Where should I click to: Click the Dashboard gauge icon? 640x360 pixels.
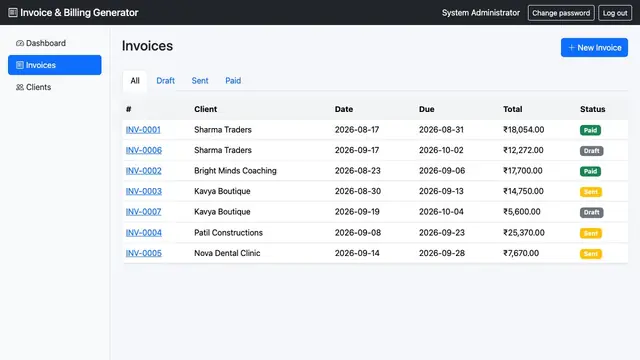tap(20, 43)
